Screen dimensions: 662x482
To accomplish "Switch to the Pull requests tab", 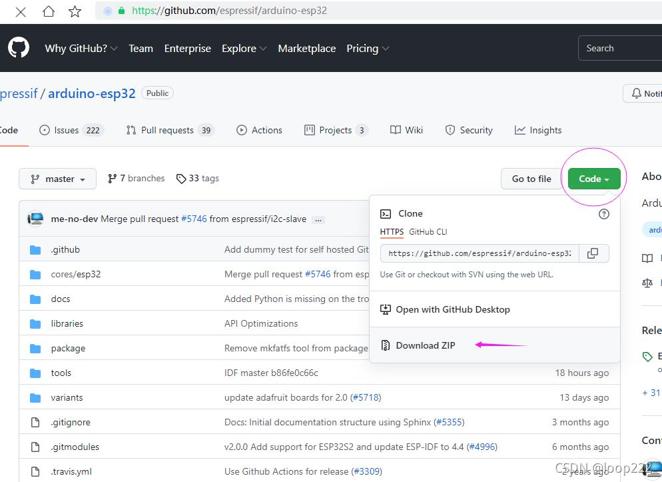I will point(170,130).
